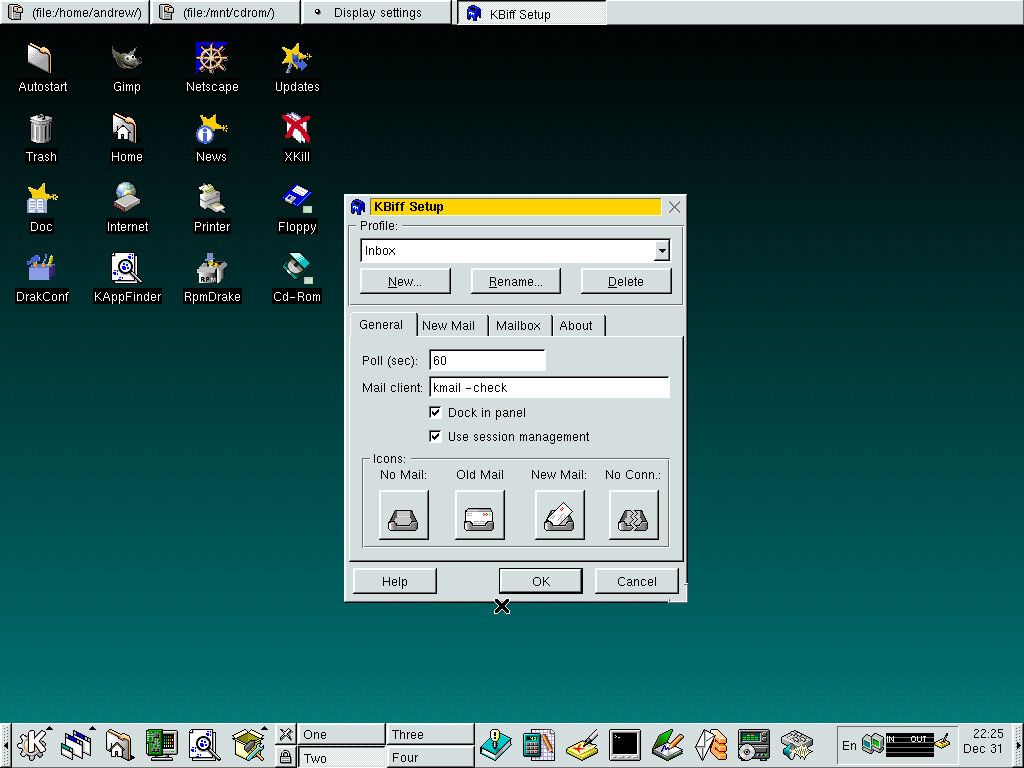The width and height of the screenshot is (1024, 768).
Task: Click the Old Mail icon button
Action: click(480, 516)
